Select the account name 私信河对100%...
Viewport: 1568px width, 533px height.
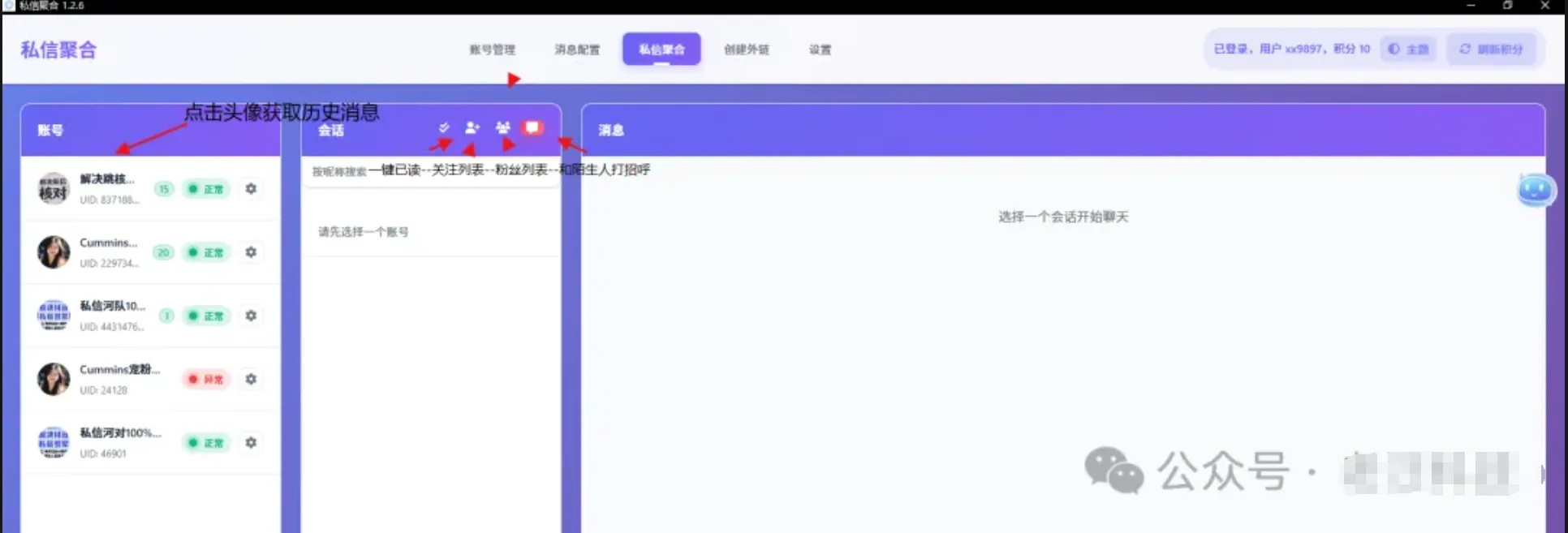(x=120, y=432)
